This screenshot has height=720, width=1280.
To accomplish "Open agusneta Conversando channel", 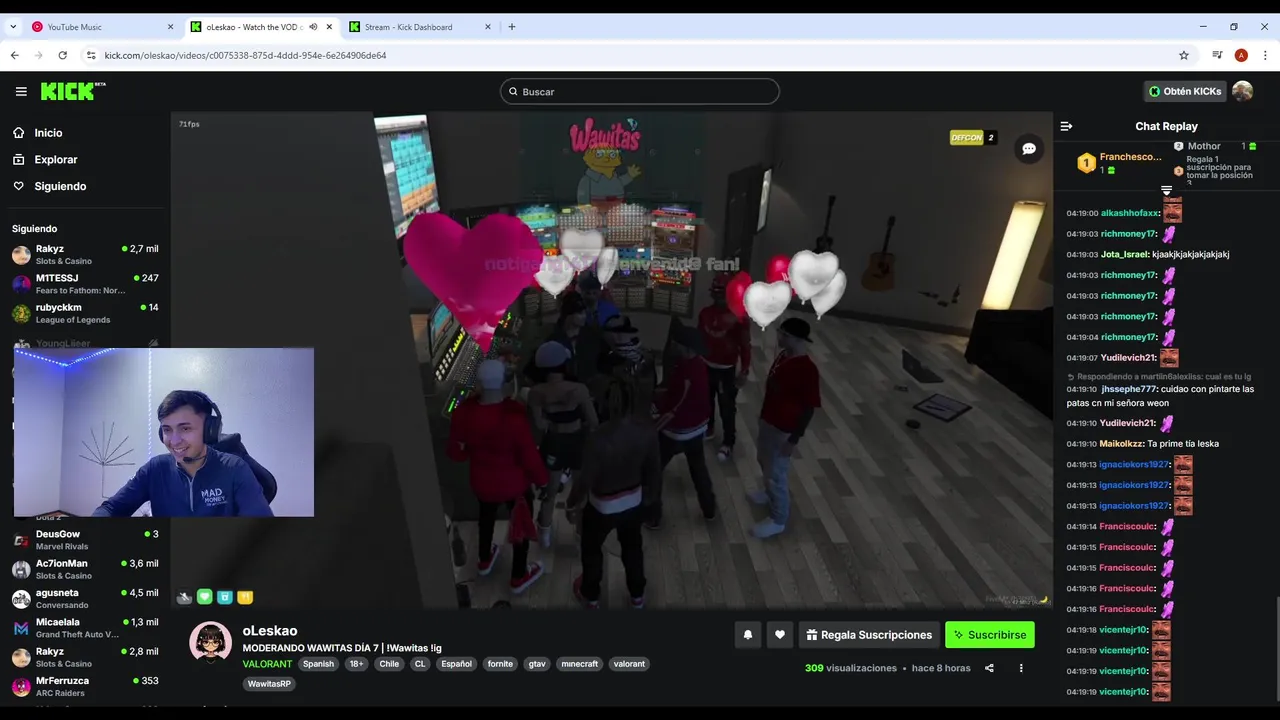I will (85, 598).
